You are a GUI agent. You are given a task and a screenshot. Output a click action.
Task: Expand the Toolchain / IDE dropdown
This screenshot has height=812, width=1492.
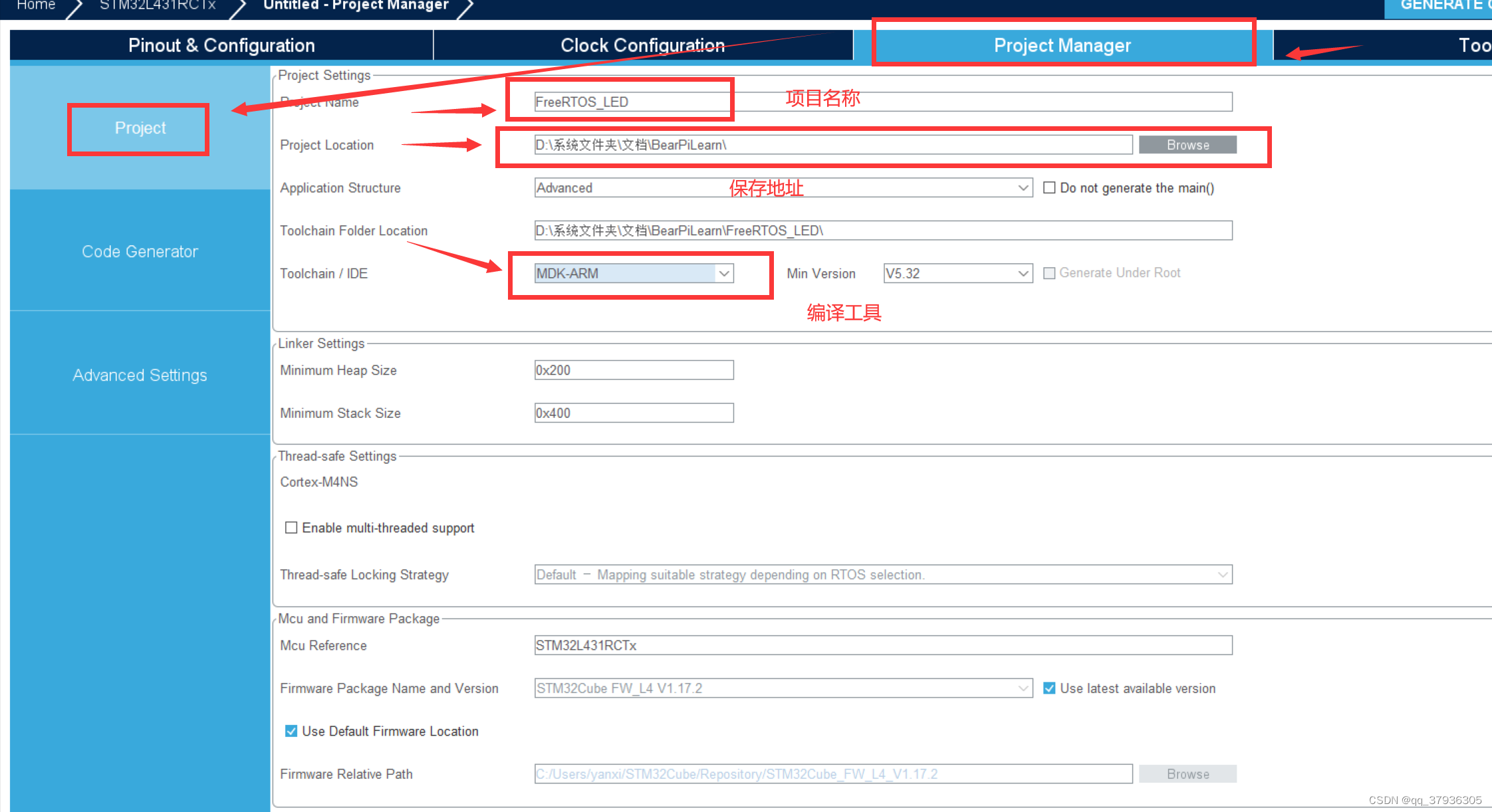pyautogui.click(x=724, y=273)
